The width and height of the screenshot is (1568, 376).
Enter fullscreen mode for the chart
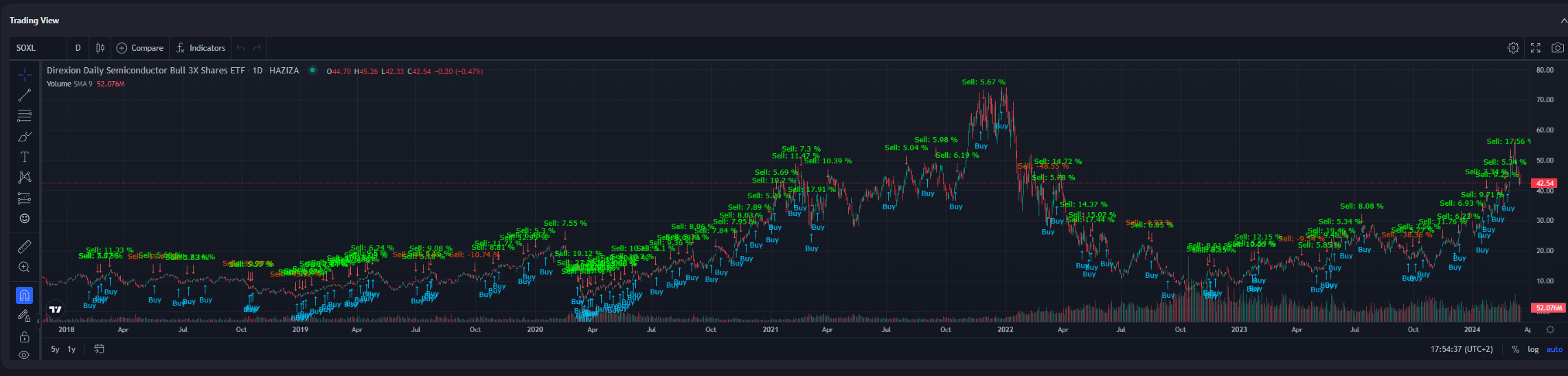(x=1535, y=48)
